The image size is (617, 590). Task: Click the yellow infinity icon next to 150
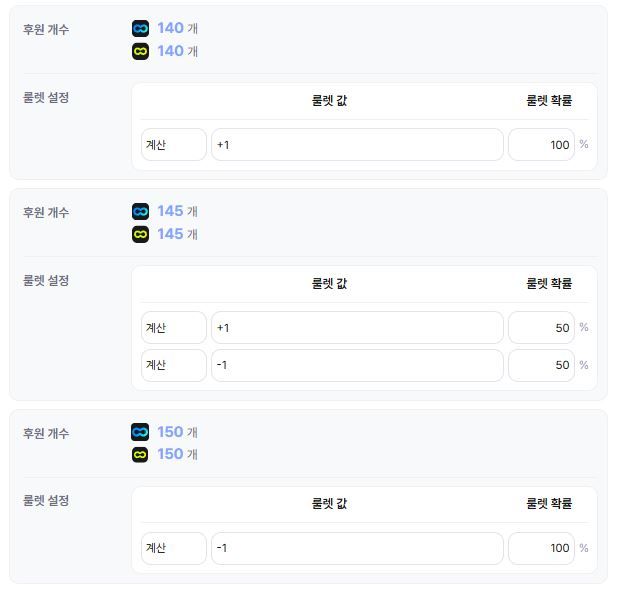(x=140, y=454)
